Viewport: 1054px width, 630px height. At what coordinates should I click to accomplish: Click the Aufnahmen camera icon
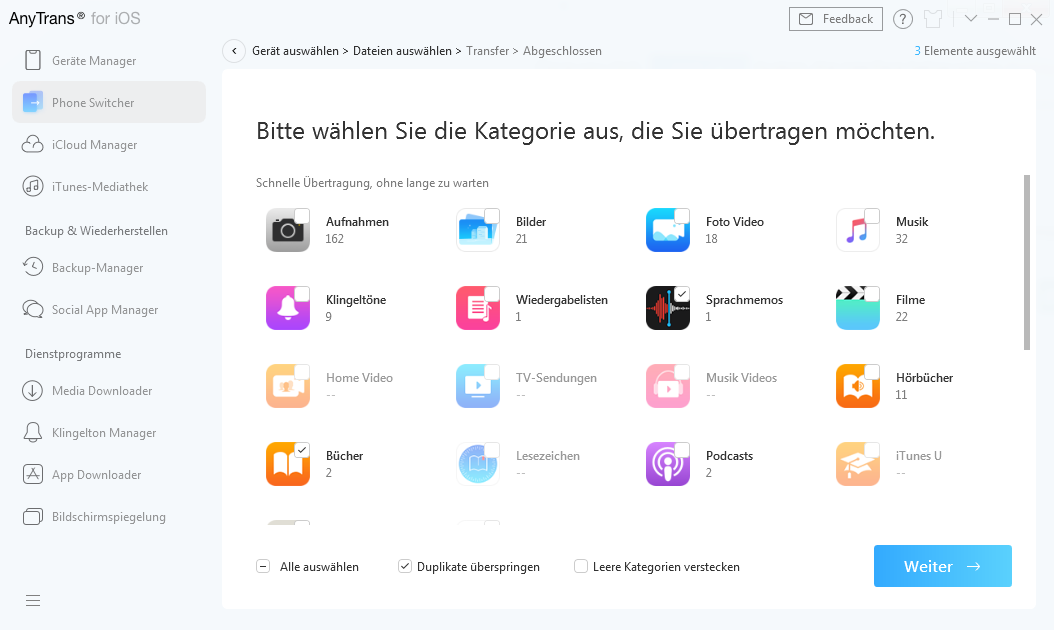[x=288, y=230]
